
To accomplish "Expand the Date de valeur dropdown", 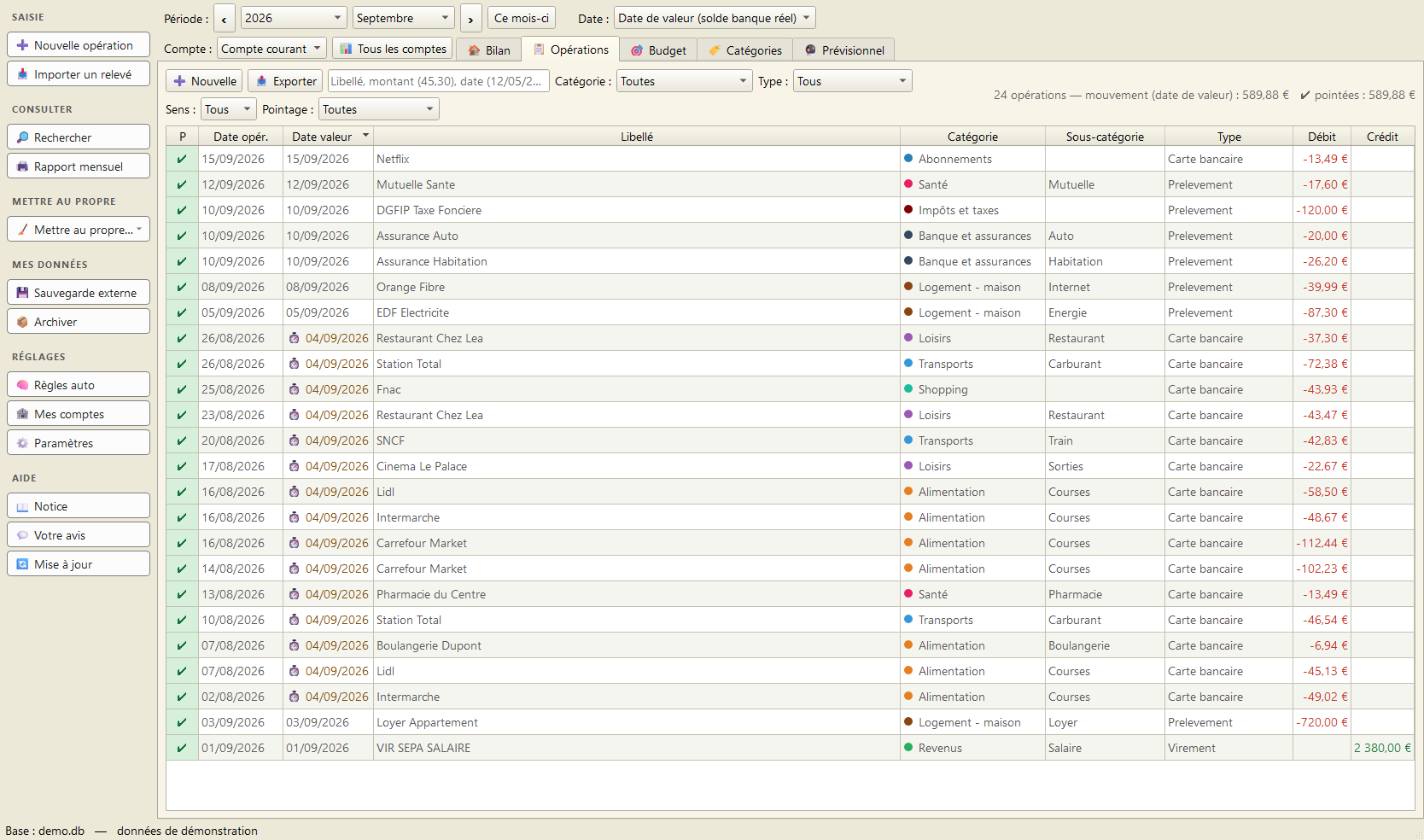I will [715, 18].
